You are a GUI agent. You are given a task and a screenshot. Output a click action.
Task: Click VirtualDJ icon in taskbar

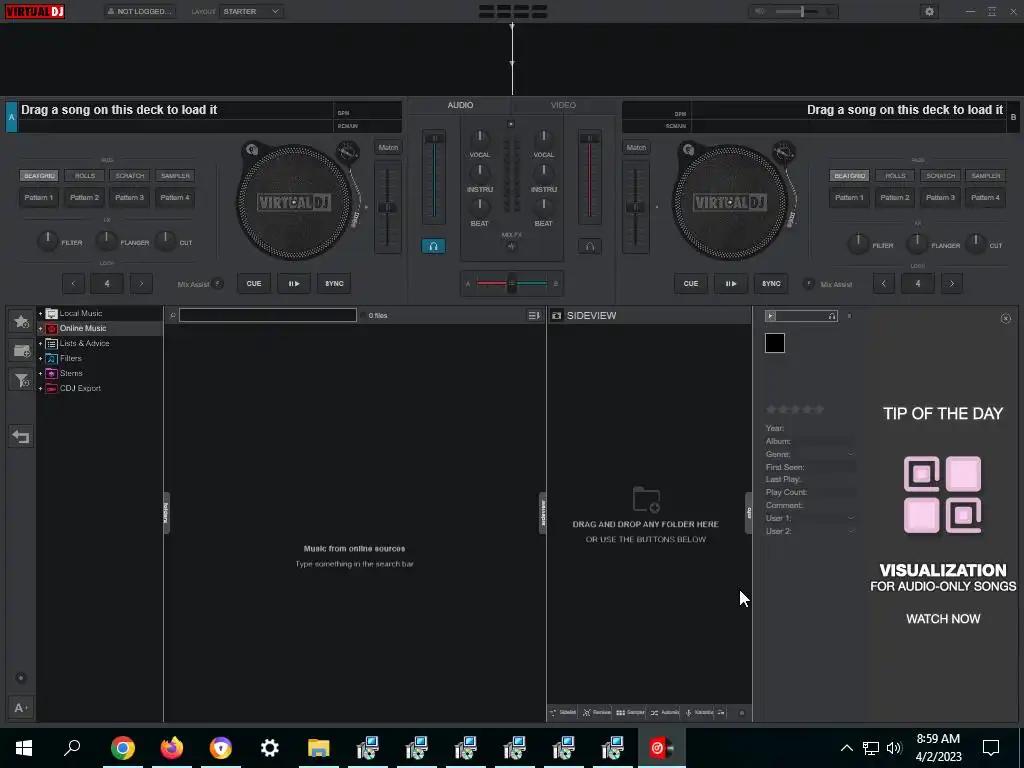pyautogui.click(x=661, y=747)
